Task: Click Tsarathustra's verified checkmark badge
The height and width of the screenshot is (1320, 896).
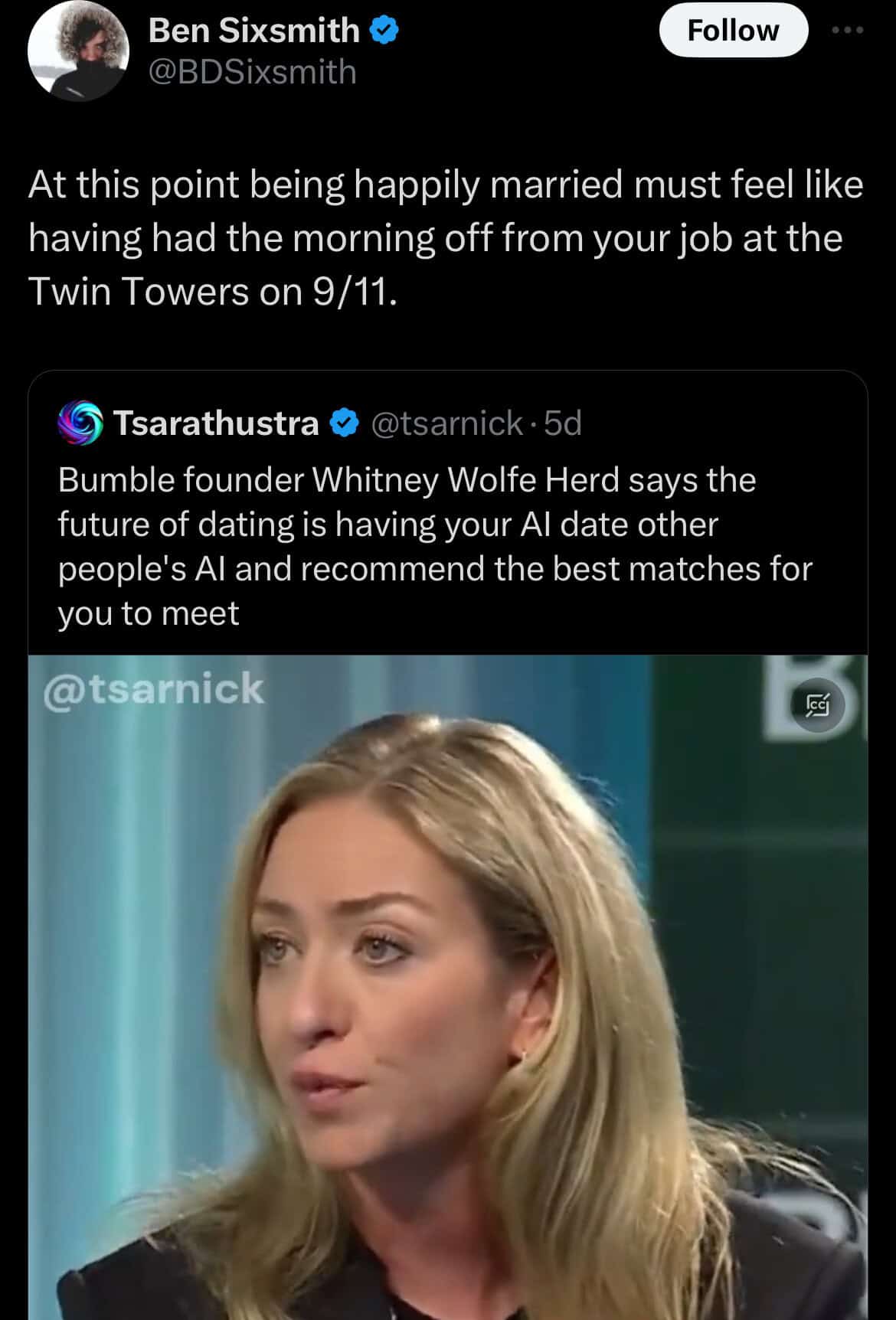Action: click(x=345, y=423)
